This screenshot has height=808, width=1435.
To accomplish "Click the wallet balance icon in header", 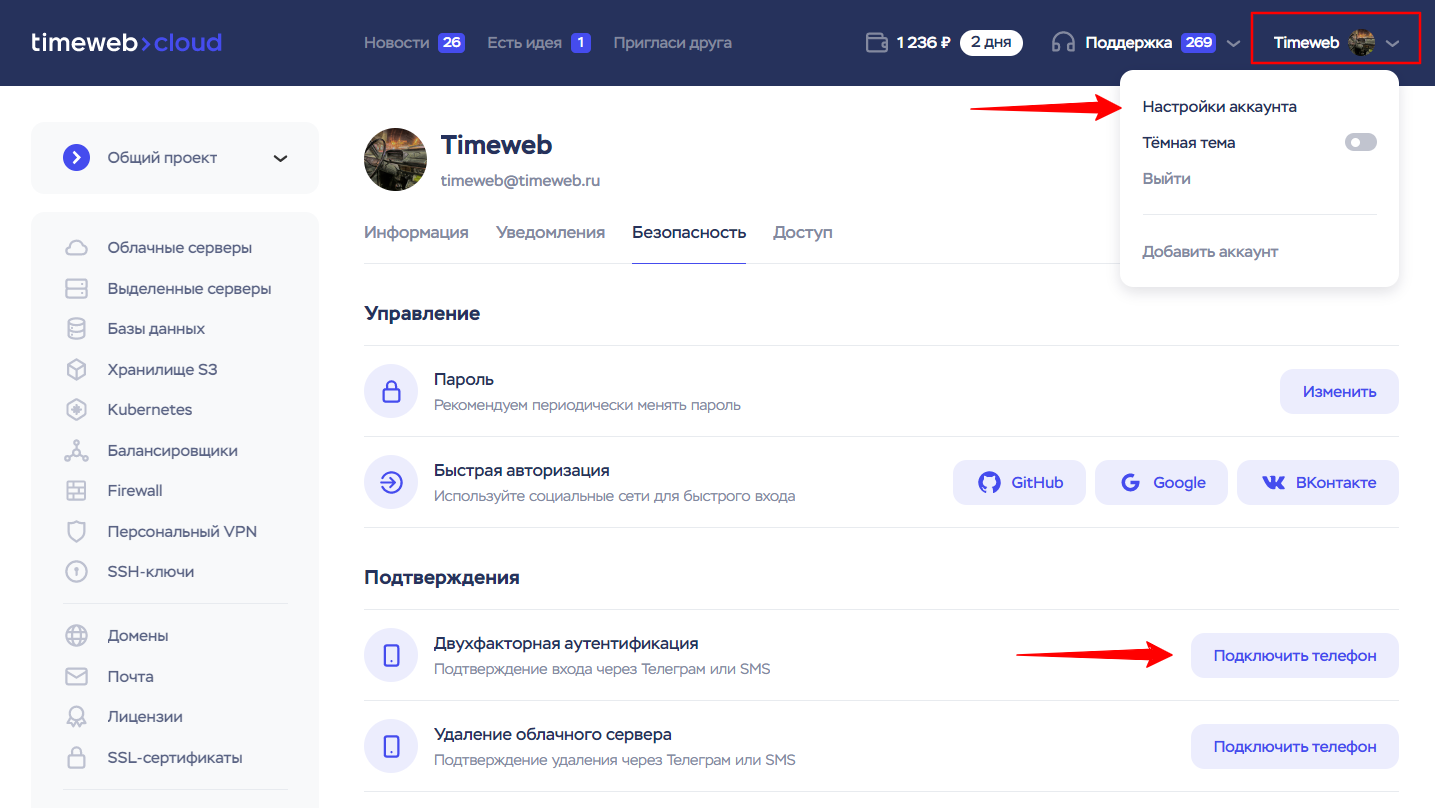I will (876, 43).
